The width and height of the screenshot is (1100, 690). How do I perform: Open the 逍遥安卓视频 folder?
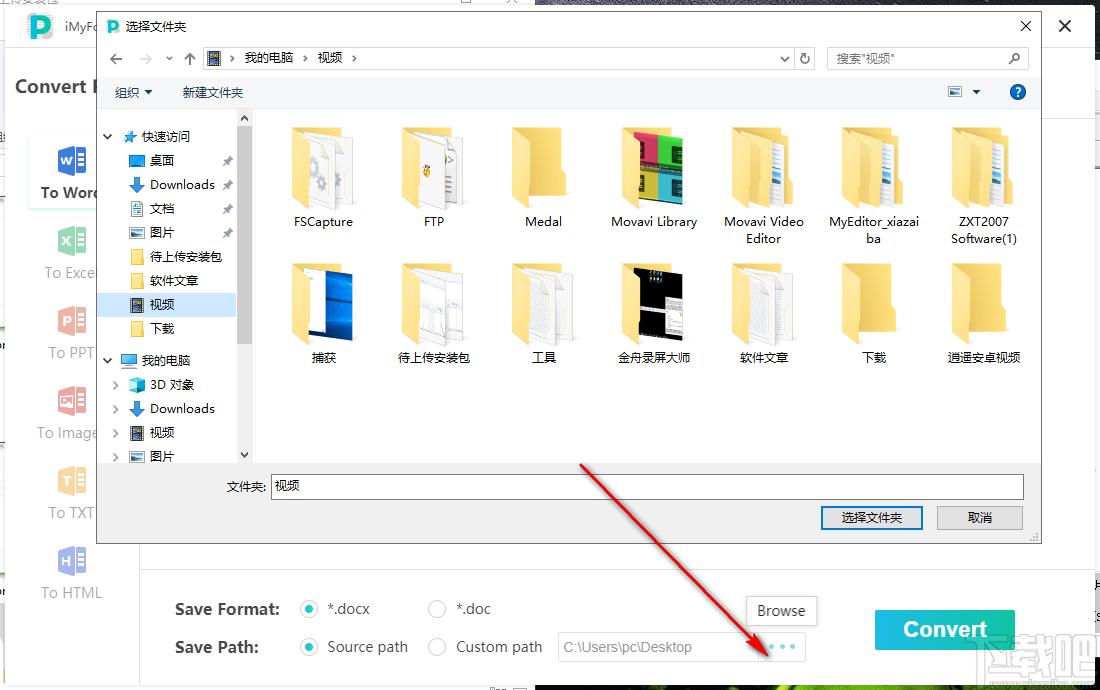pos(984,314)
